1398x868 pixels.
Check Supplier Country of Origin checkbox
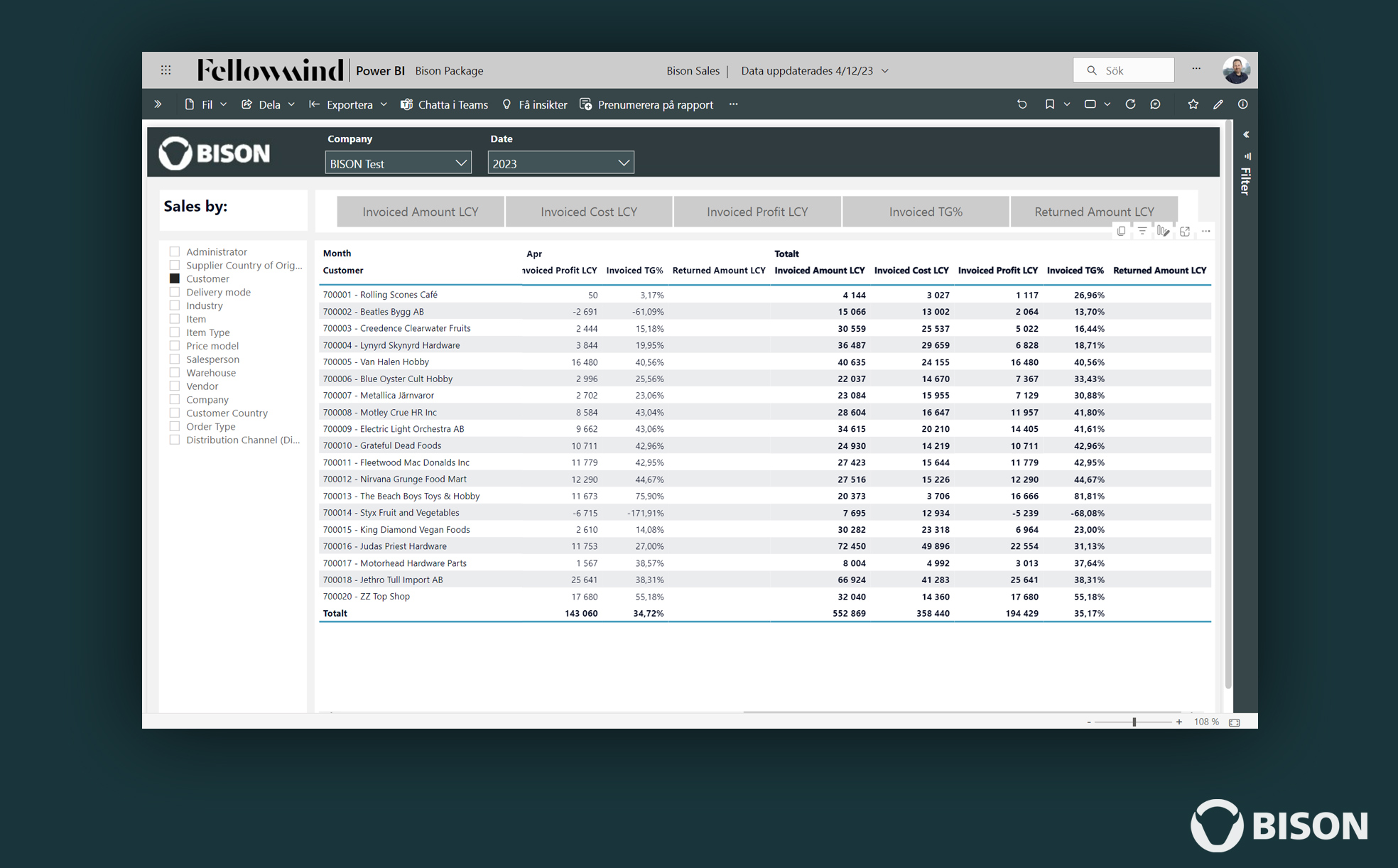pos(175,265)
